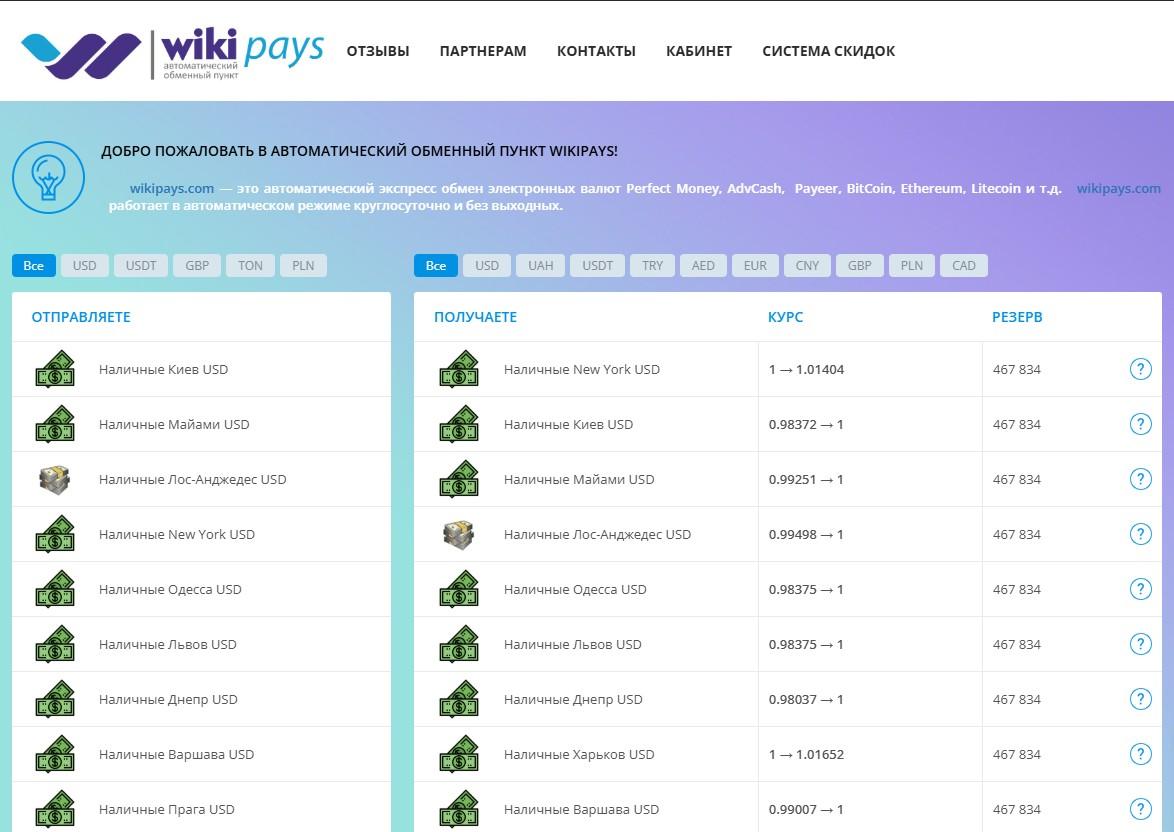Click money stack icon for send Лос-Анджелес USD

click(55, 479)
